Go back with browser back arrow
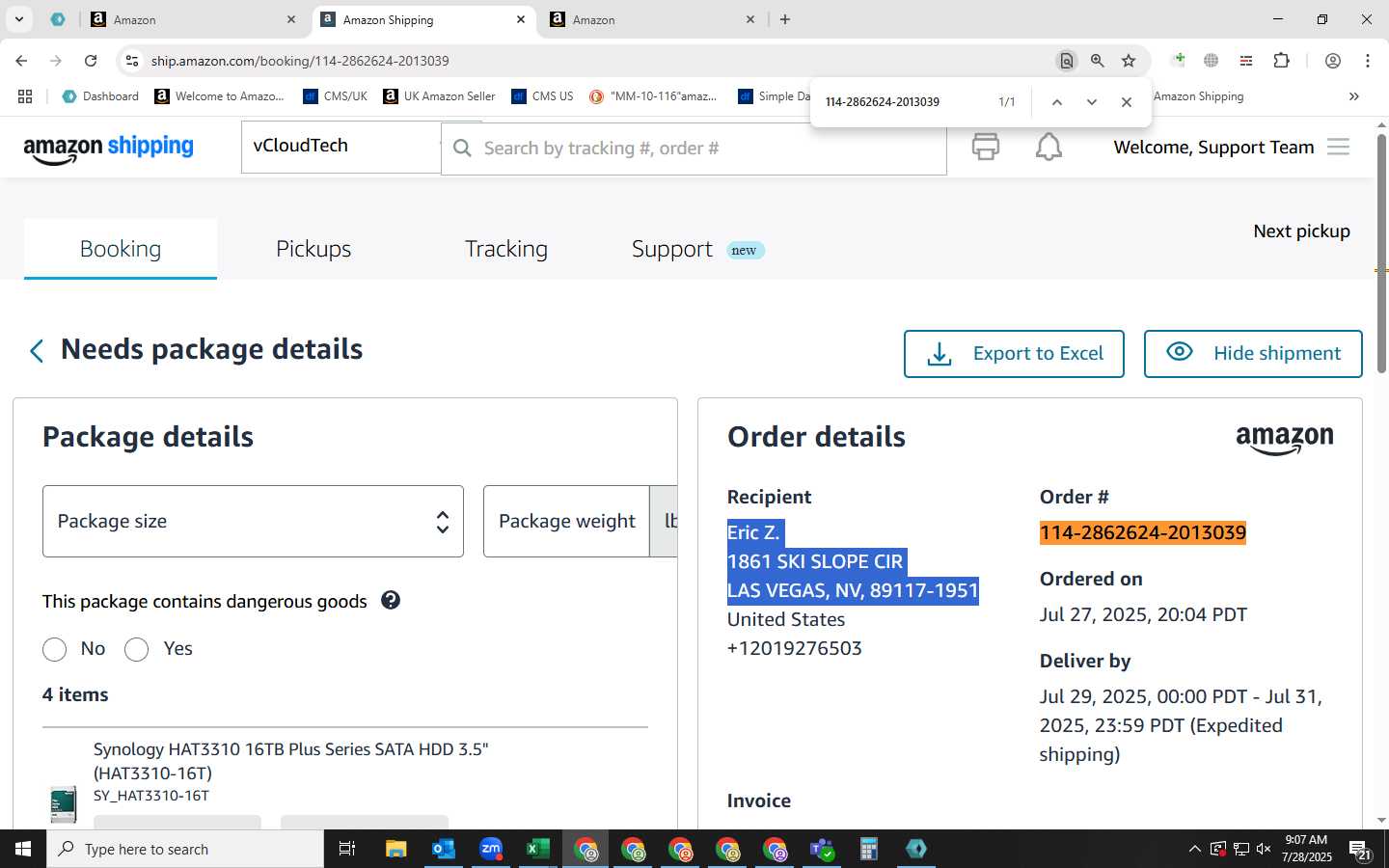Screen dimensions: 1389x868 21,61
